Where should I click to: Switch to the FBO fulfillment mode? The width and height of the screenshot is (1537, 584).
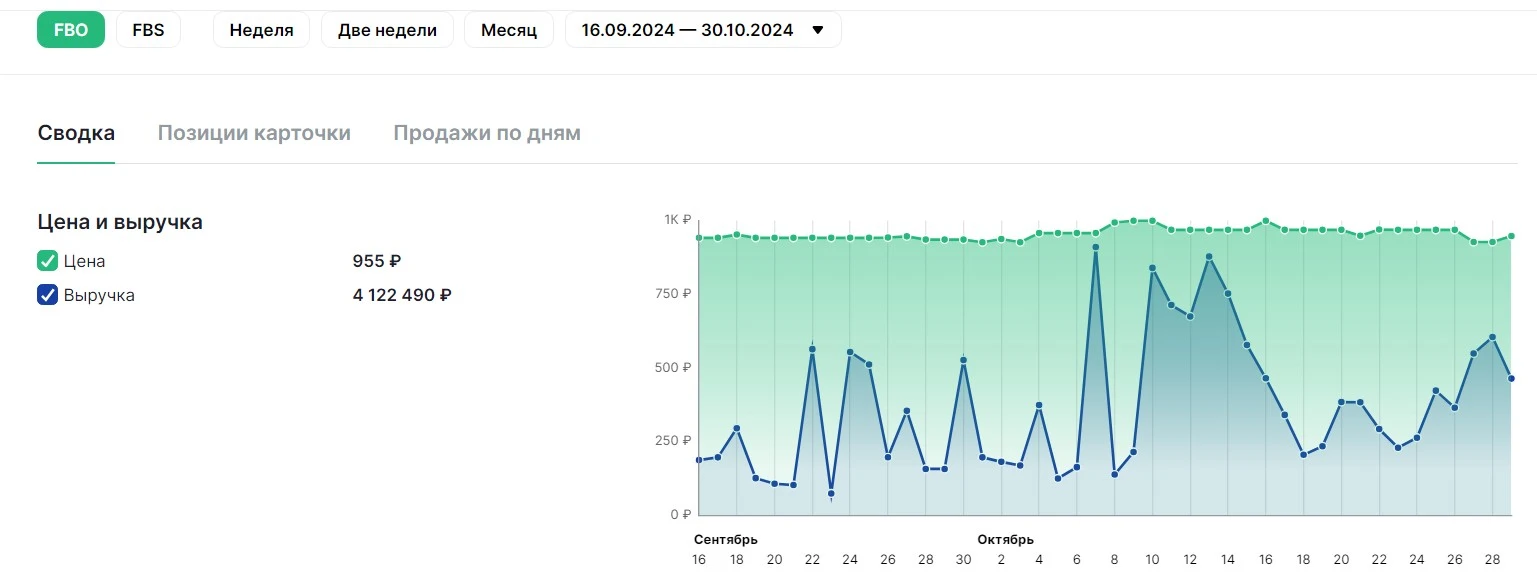(71, 30)
